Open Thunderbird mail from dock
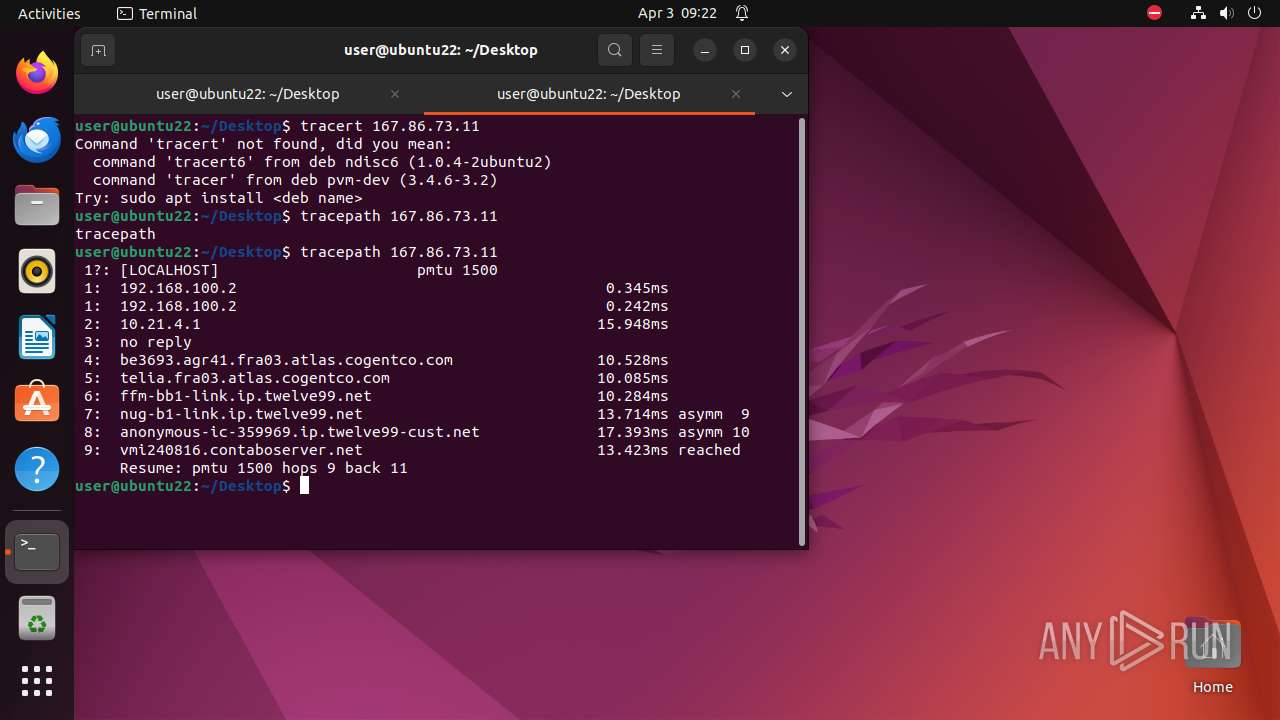1280x720 pixels. click(x=37, y=139)
